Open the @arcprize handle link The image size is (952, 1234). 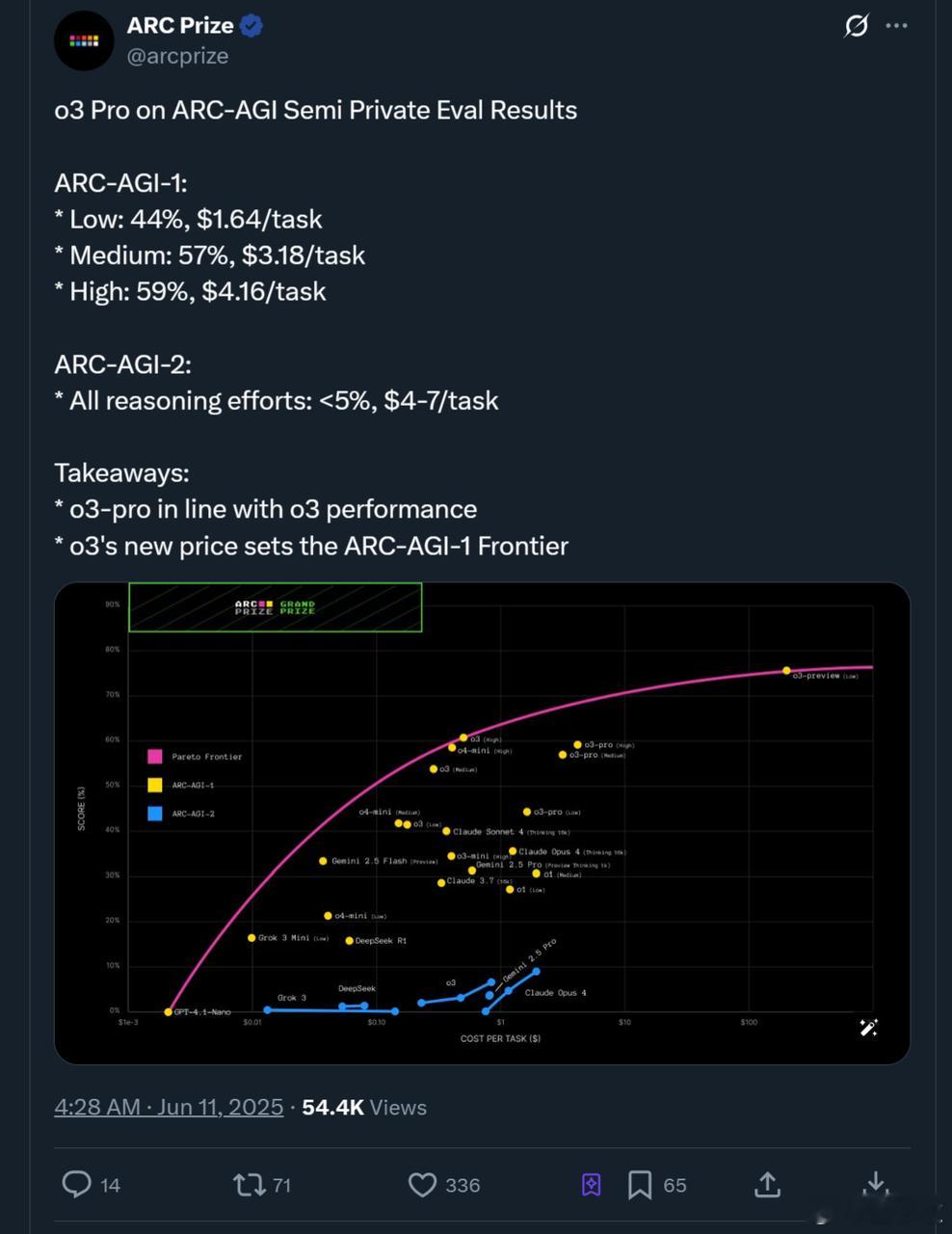point(177,56)
